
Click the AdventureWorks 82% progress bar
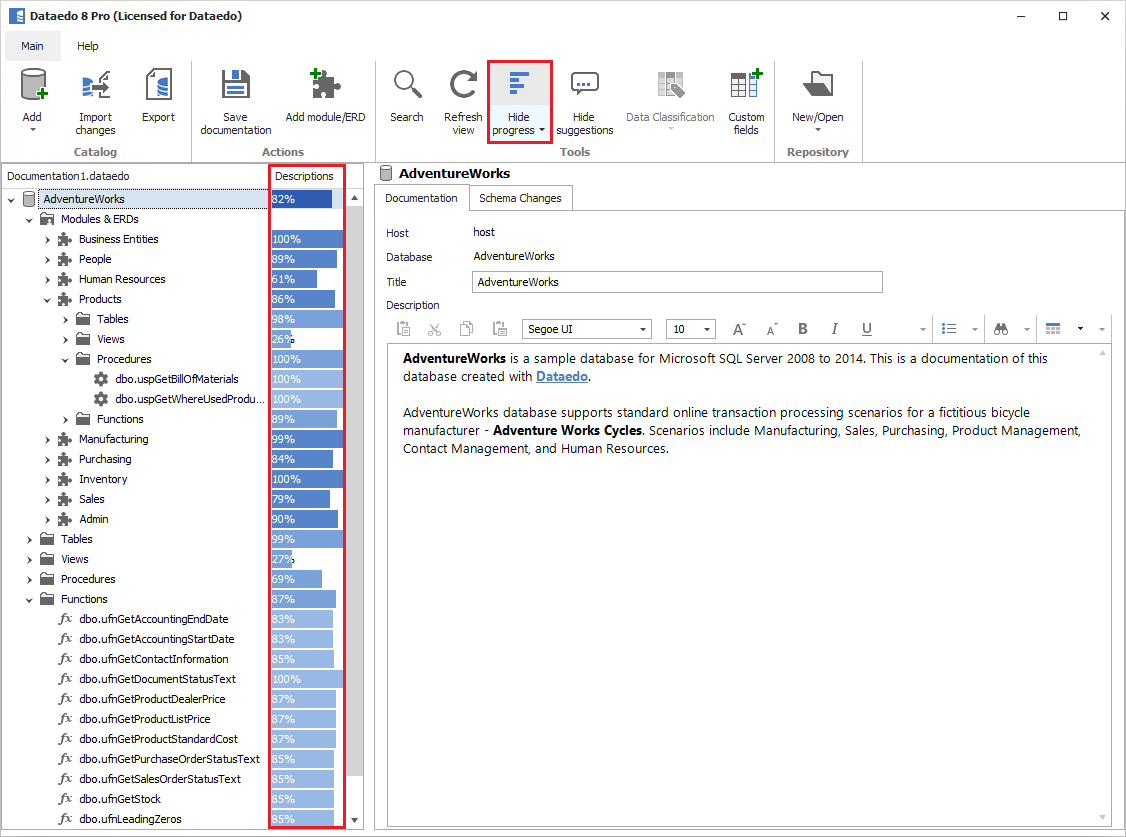click(x=301, y=199)
